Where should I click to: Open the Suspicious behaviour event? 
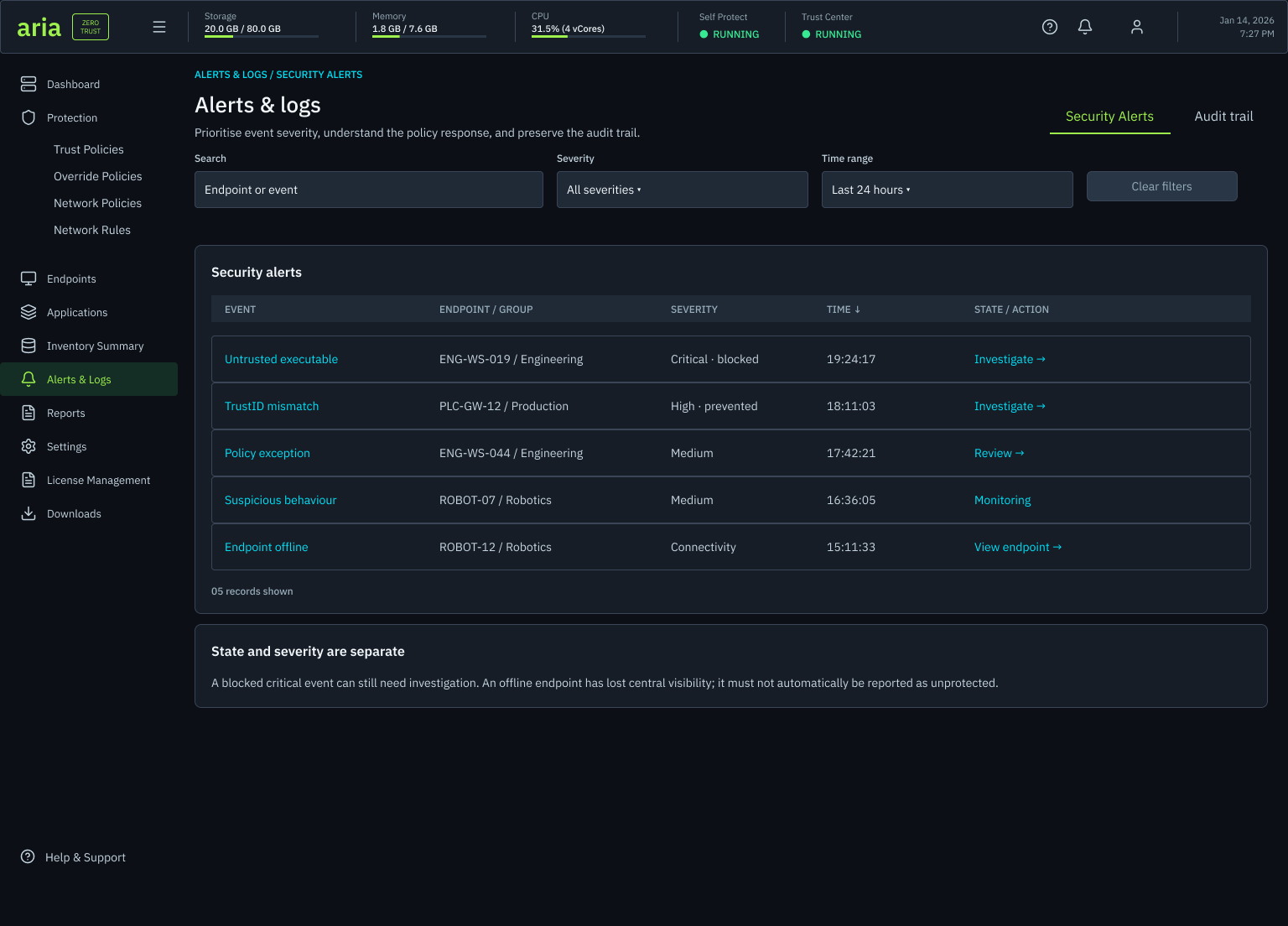point(280,500)
